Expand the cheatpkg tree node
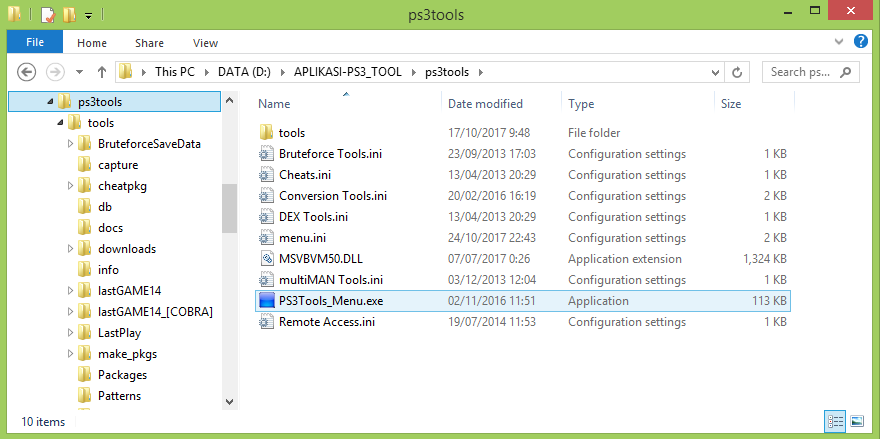880x439 pixels. pos(70,186)
